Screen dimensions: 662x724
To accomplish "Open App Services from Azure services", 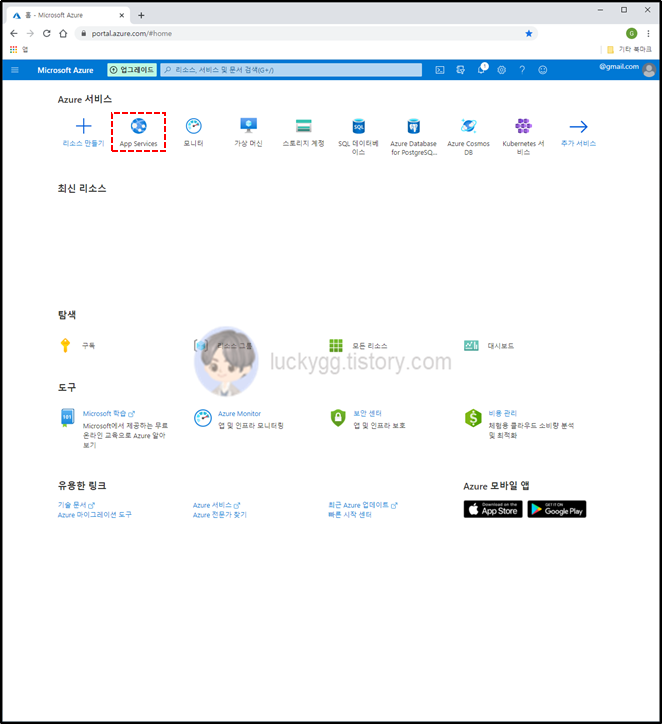I will tap(138, 132).
